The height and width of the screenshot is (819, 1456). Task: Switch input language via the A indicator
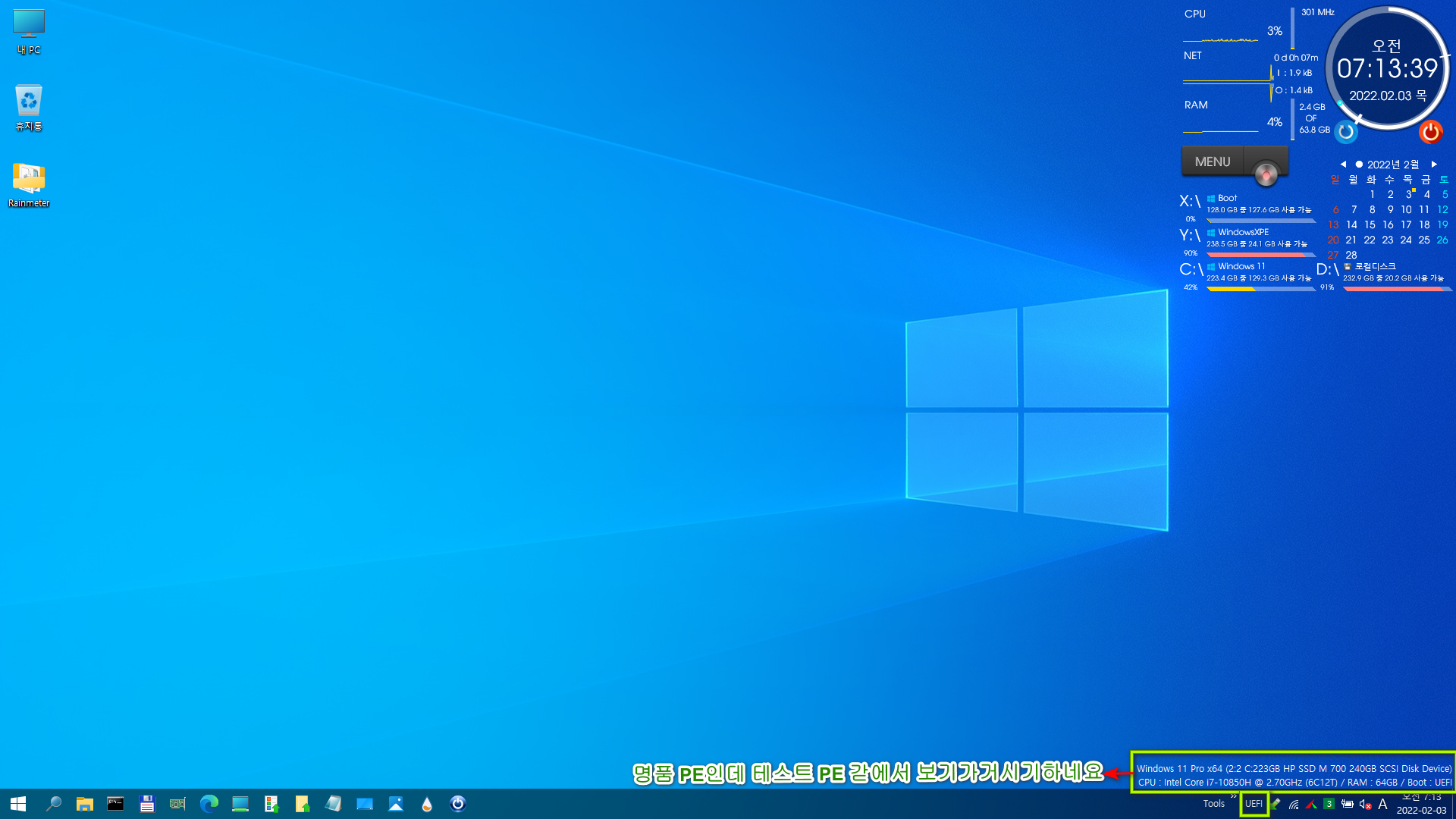tap(1382, 804)
